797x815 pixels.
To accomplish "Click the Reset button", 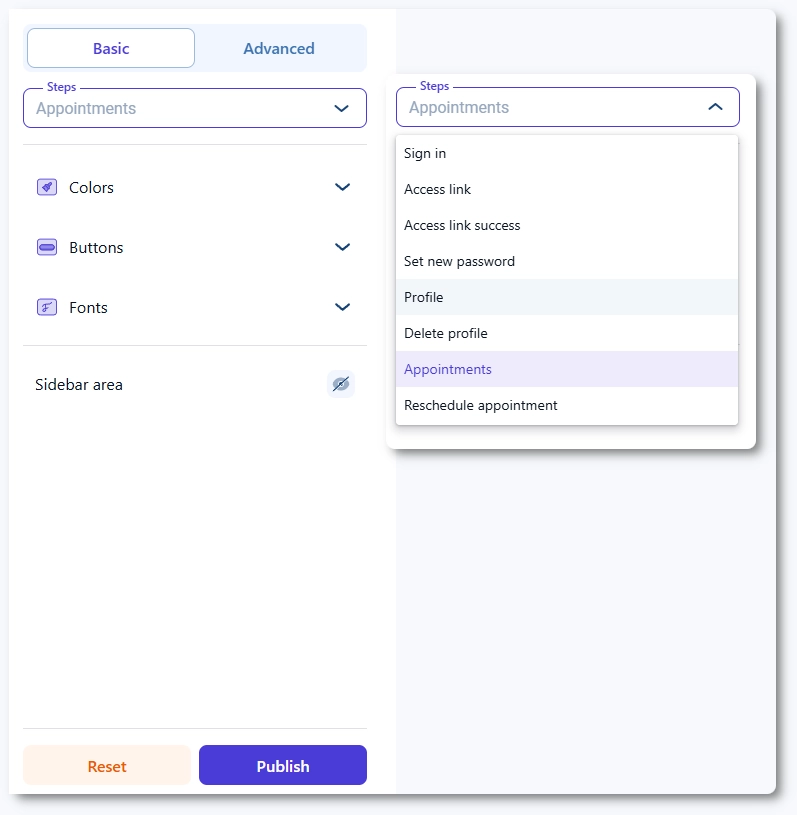I will (x=107, y=766).
